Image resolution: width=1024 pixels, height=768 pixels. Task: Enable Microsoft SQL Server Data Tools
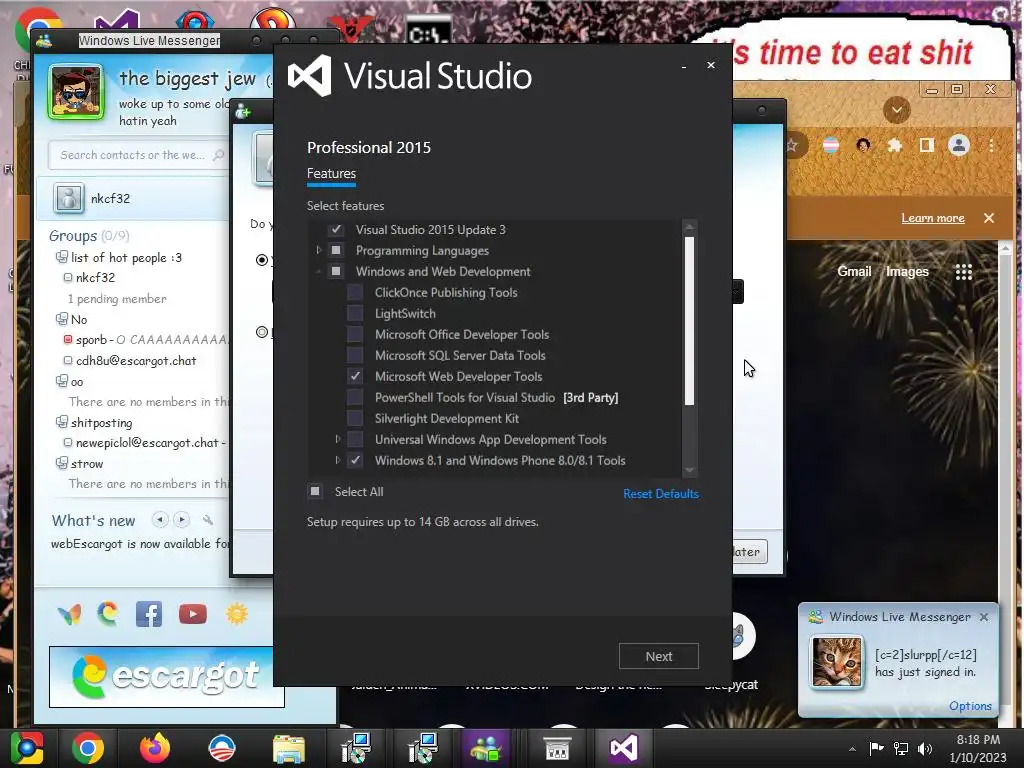point(355,355)
